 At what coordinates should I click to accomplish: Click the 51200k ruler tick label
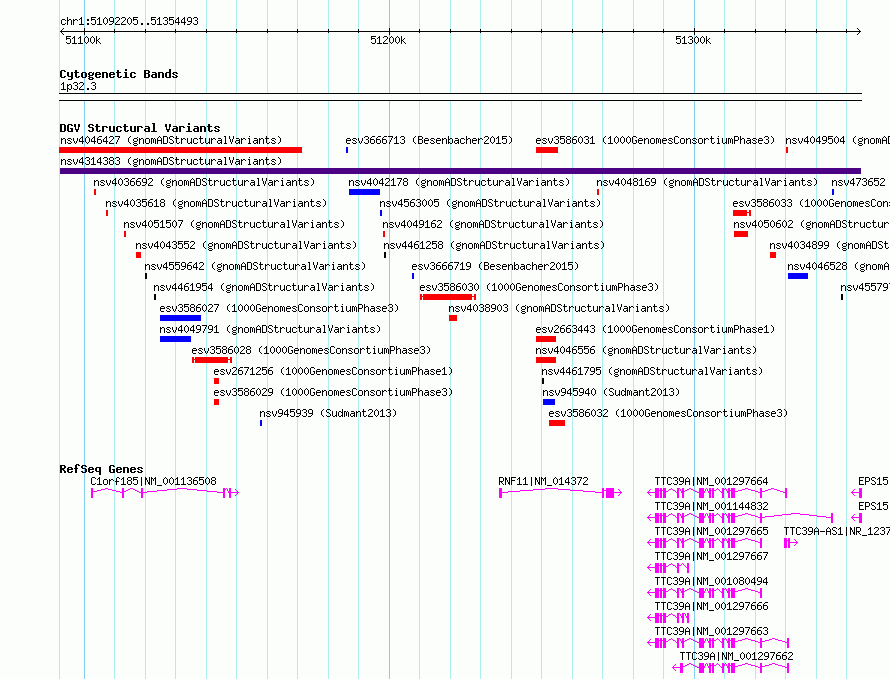point(388,40)
